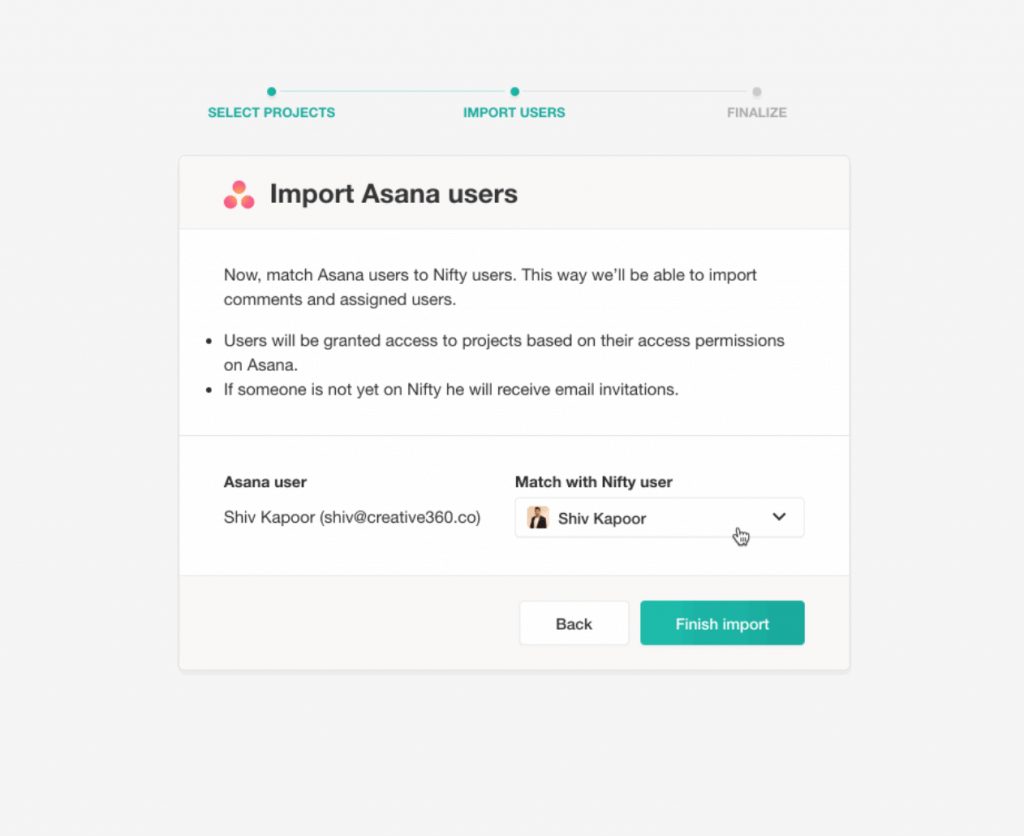The height and width of the screenshot is (836, 1024).
Task: Click the Match with Nifty user label
Action: (x=593, y=482)
